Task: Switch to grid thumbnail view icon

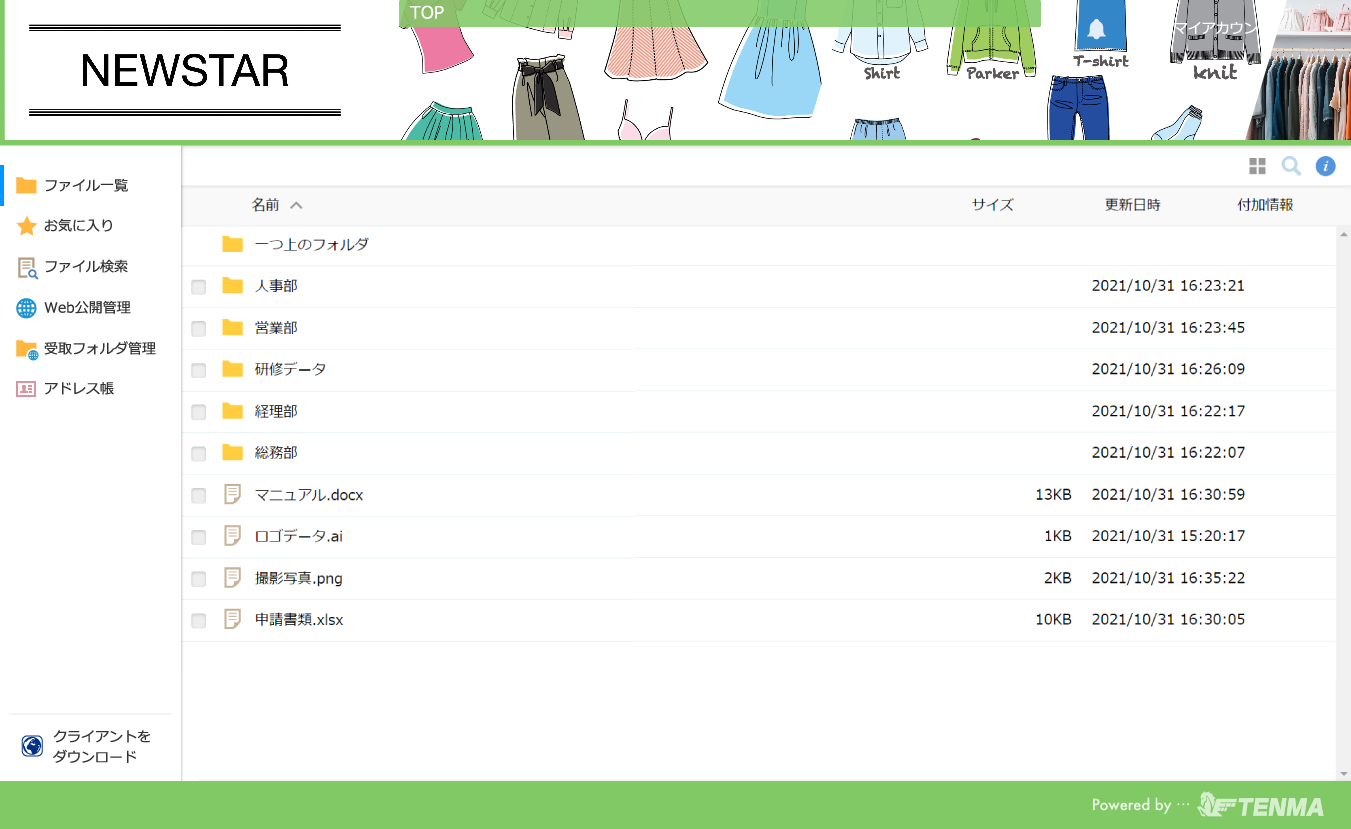Action: (x=1257, y=166)
